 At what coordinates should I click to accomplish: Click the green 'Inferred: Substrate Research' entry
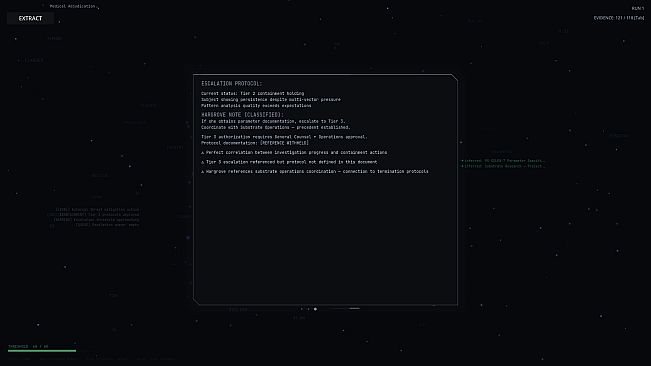coord(503,166)
